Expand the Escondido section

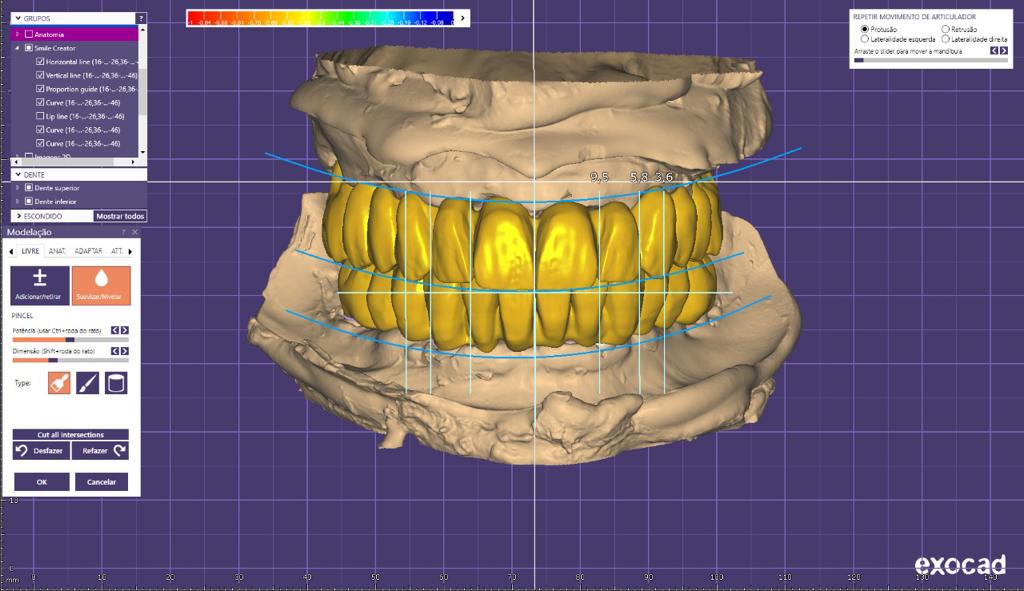click(x=17, y=216)
